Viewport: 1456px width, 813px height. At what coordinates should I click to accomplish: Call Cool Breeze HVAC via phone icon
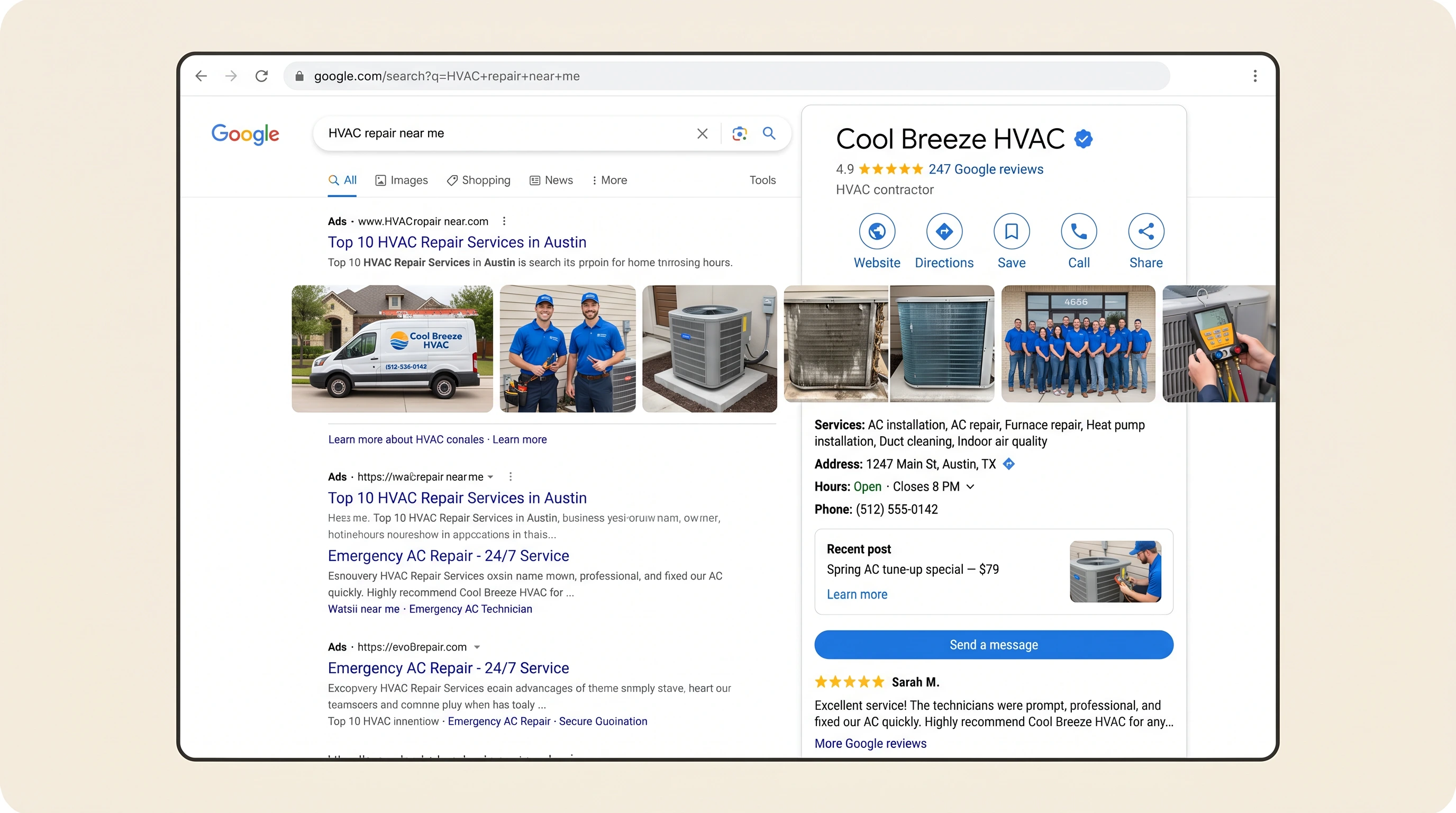pyautogui.click(x=1078, y=231)
